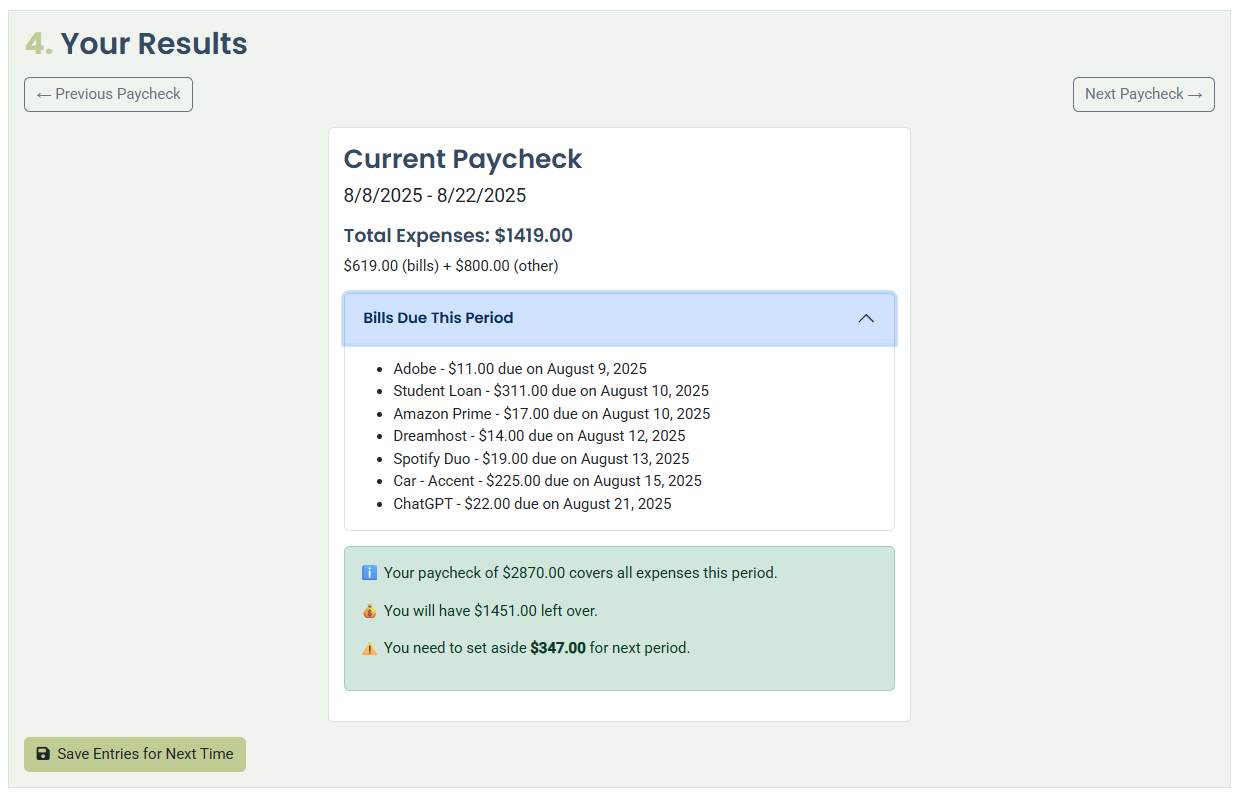
Task: Click the Total Expenses heading
Action: (458, 235)
